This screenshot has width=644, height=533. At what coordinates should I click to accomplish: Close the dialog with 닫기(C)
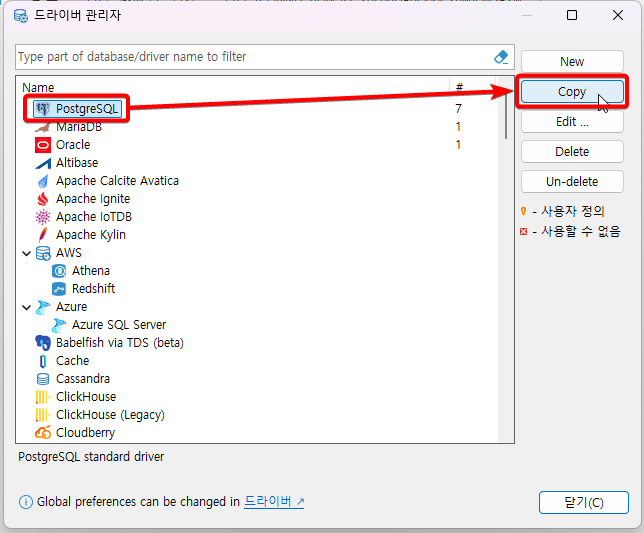pyautogui.click(x=584, y=502)
